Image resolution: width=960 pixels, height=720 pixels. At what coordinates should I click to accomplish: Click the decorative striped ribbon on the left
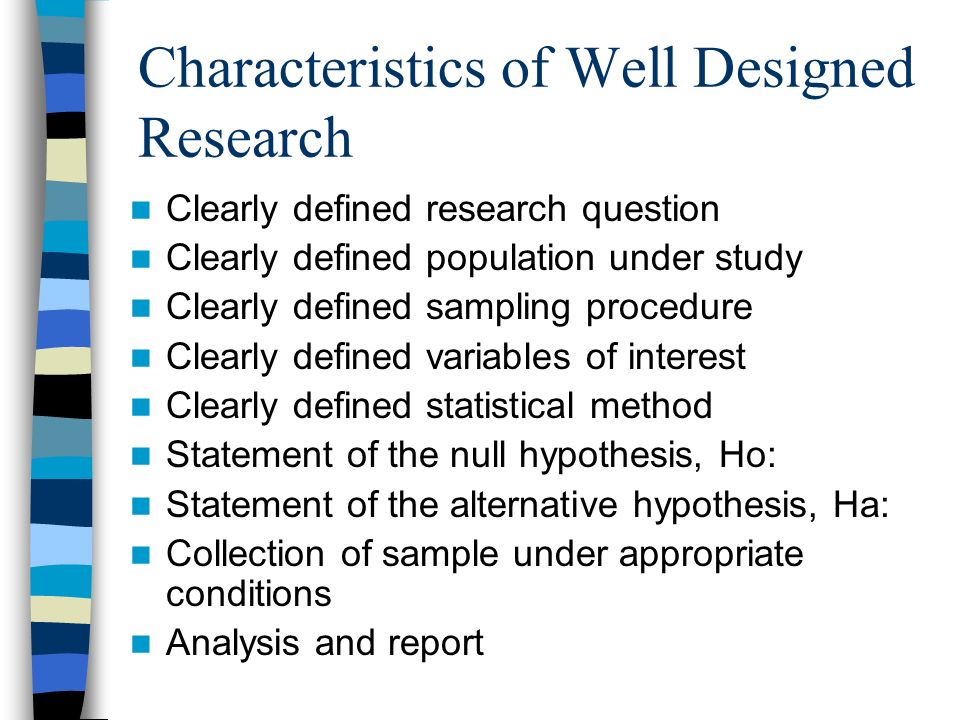coord(62,360)
